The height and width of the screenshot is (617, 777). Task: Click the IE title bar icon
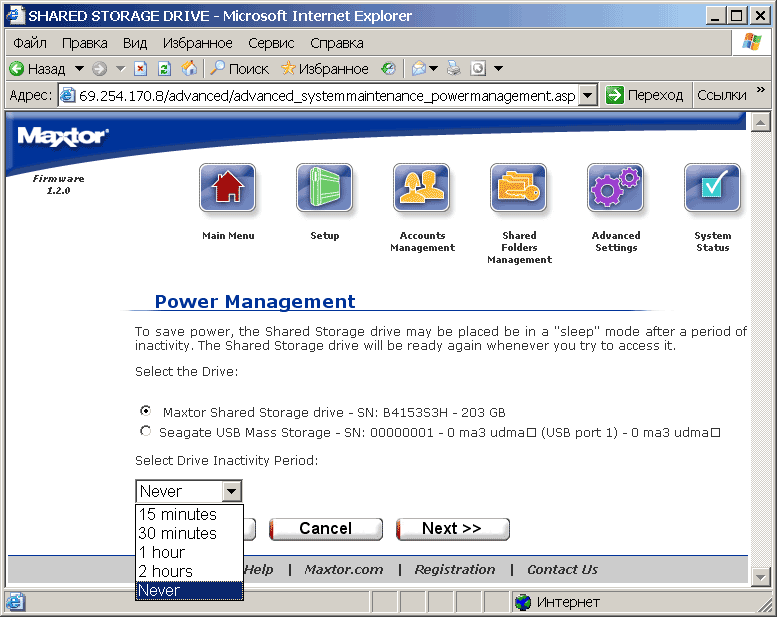pyautogui.click(x=15, y=15)
